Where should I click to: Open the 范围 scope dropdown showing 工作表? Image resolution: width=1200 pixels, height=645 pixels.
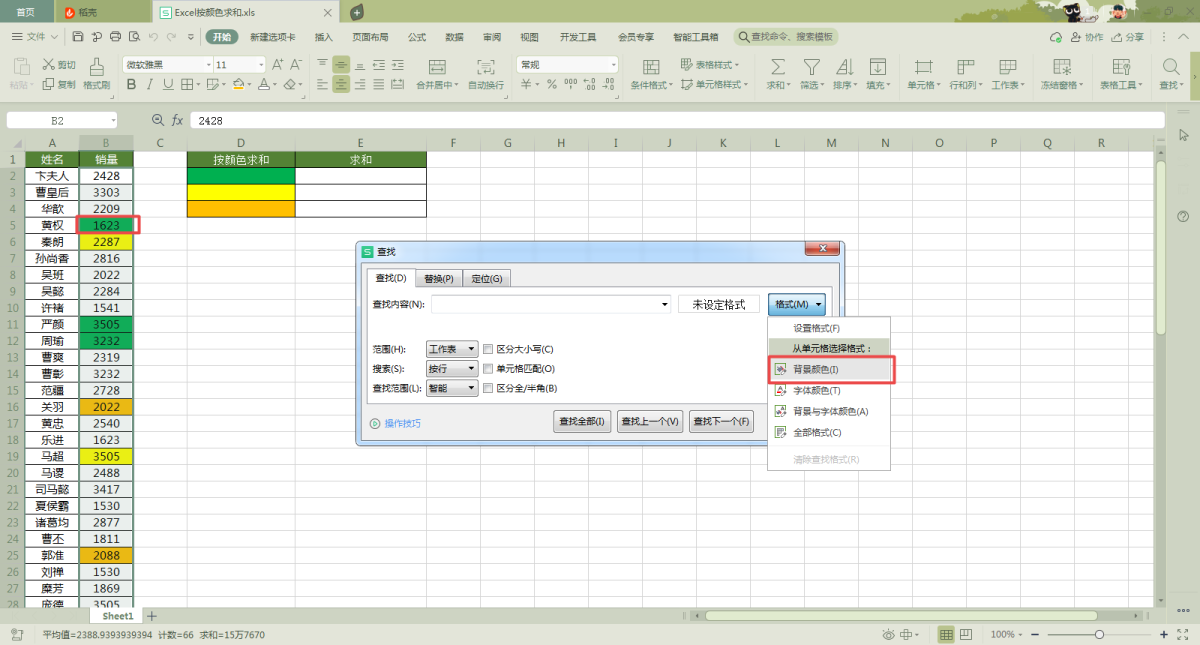452,350
